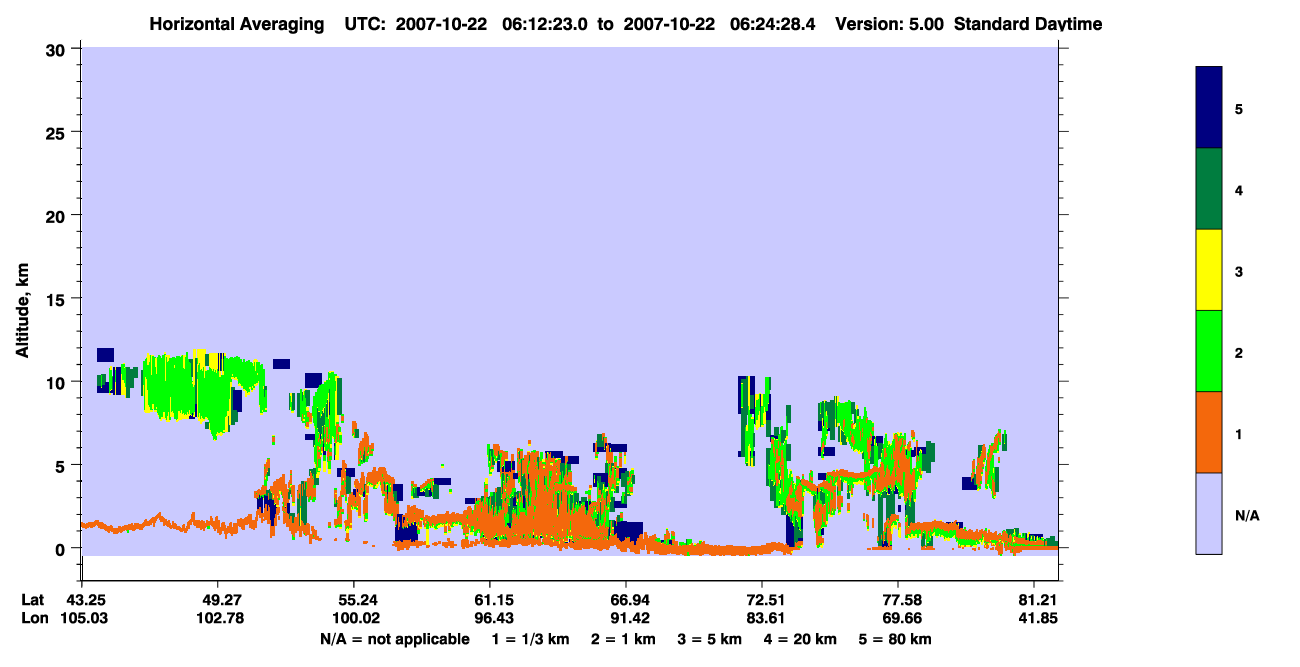Viewport: 1300px width, 667px height.
Task: Click the start time '06:12:23.0'
Action: pyautogui.click(x=543, y=24)
